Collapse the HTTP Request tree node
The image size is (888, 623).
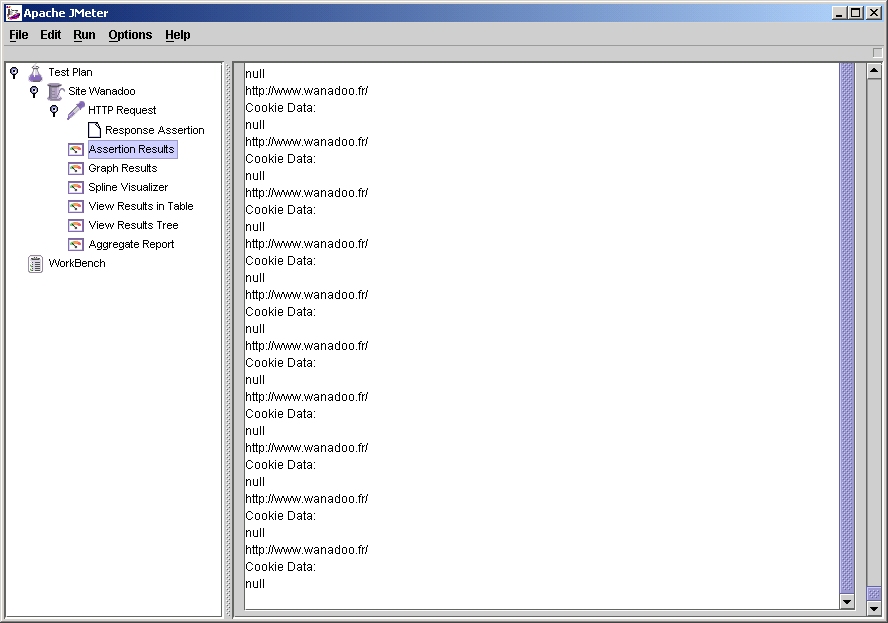[54, 110]
